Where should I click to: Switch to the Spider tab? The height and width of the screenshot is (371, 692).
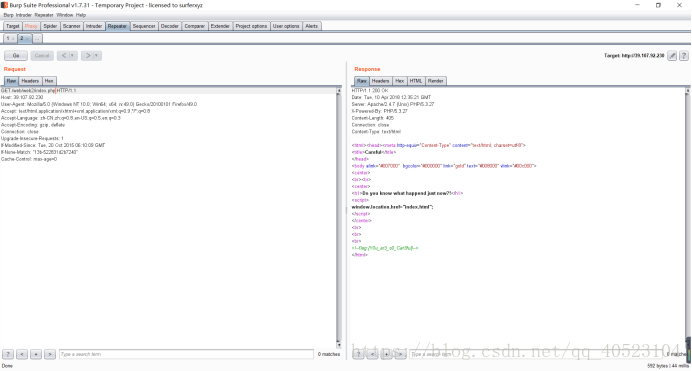(x=50, y=26)
